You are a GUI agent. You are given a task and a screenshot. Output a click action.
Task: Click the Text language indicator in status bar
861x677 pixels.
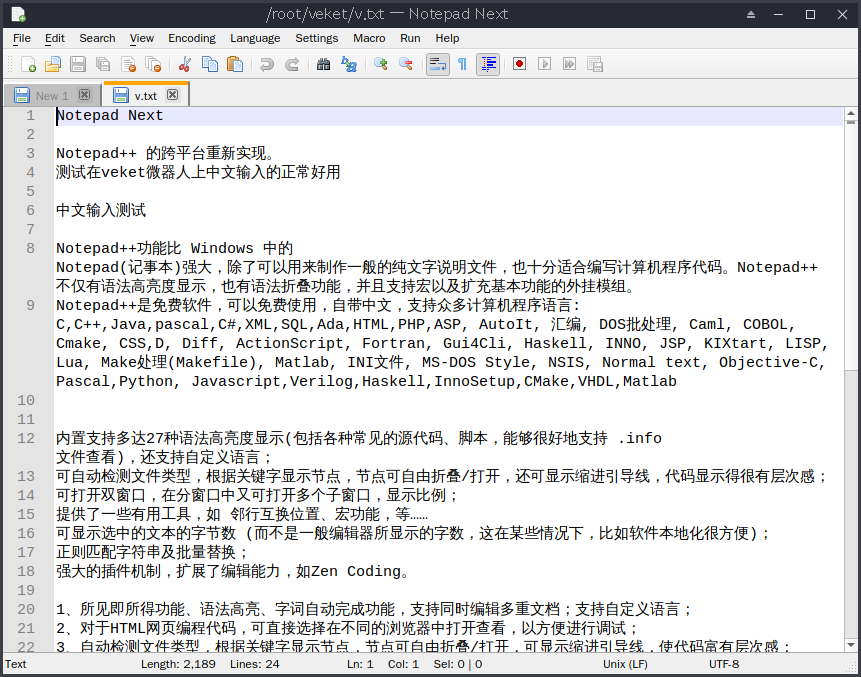[16, 664]
